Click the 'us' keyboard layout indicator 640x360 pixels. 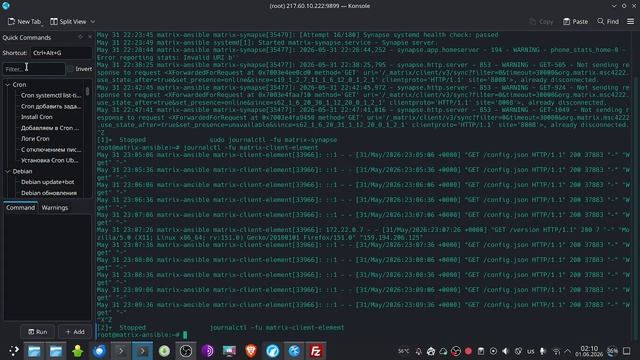[531, 351]
